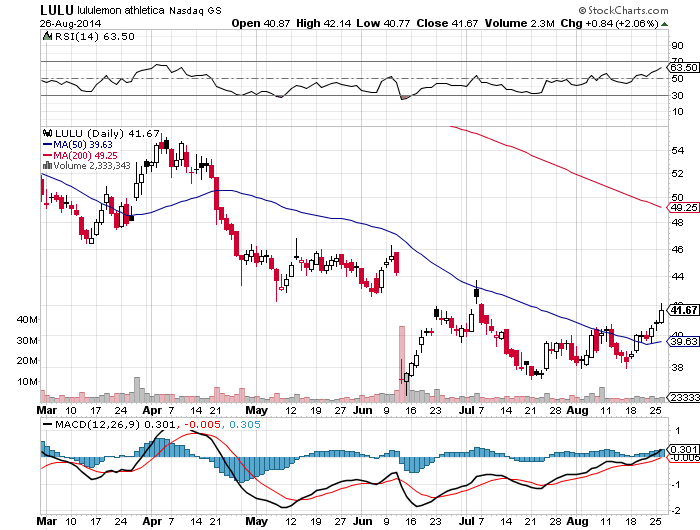Click the 46 price axis label
This screenshot has width=700, height=530.
[677, 249]
